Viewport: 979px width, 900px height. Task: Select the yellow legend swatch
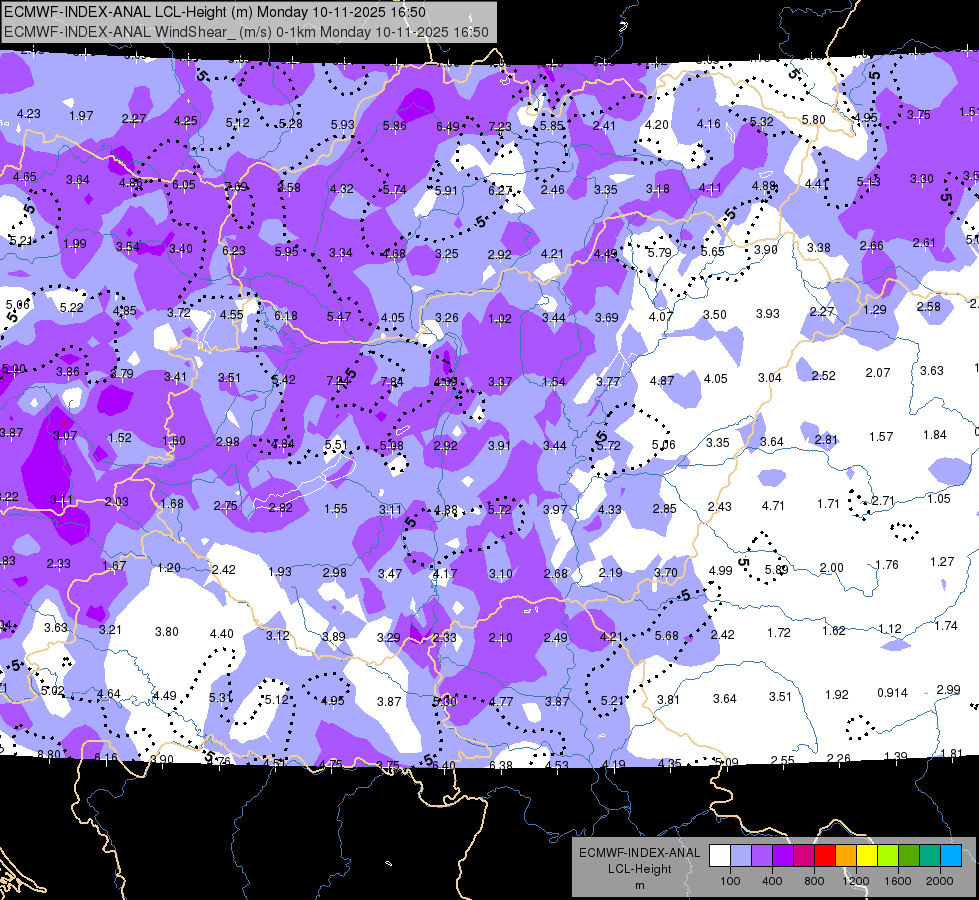[x=867, y=856]
